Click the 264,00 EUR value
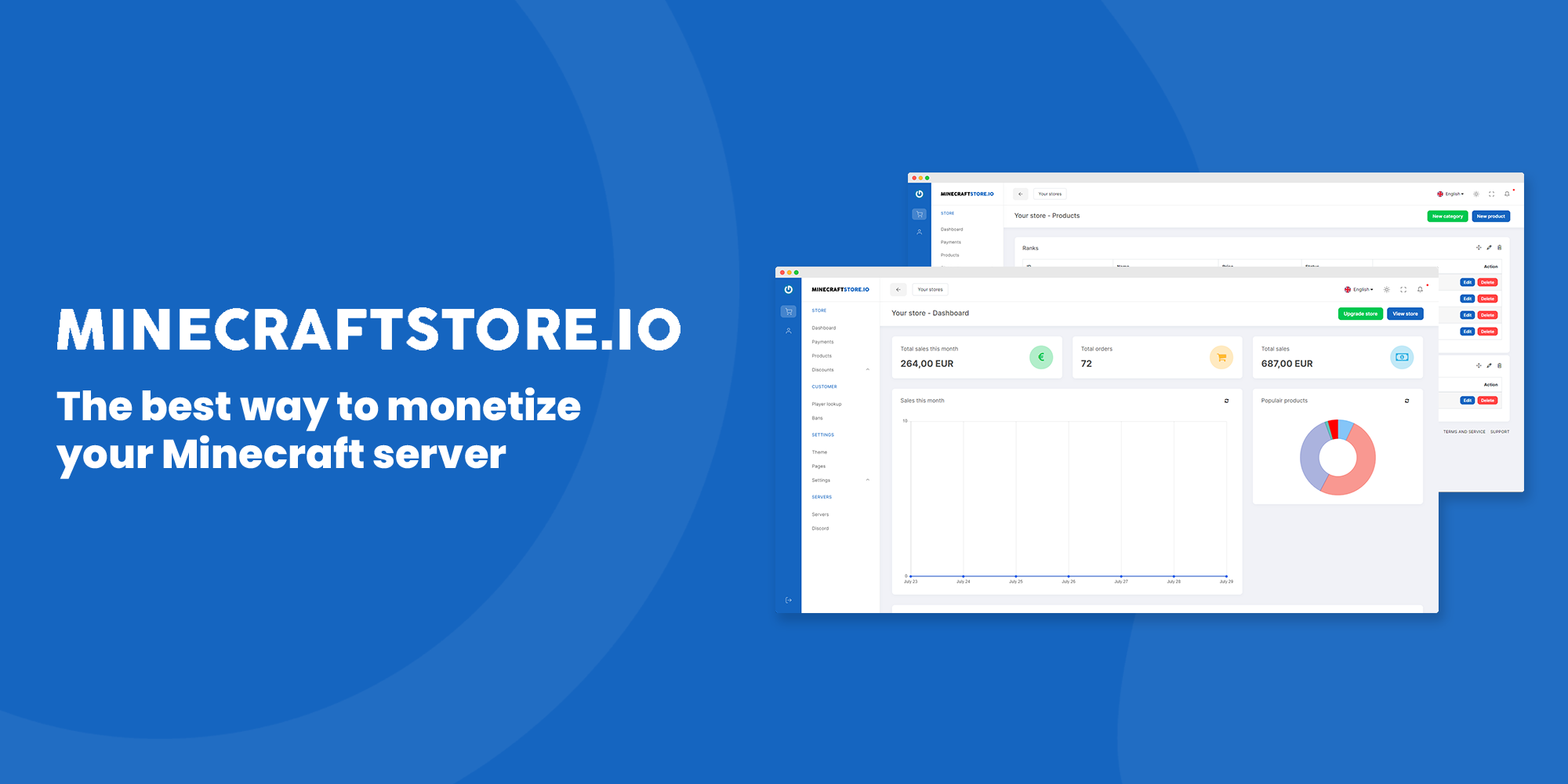Screen dimensions: 1568x784 click(927, 364)
